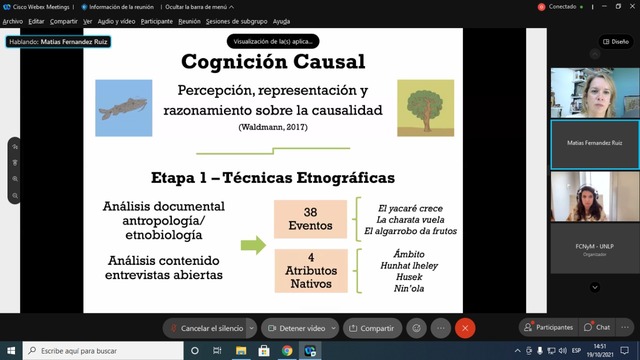
Task: Expand video options arrow beside Detener vídeo
Action: 334,328
